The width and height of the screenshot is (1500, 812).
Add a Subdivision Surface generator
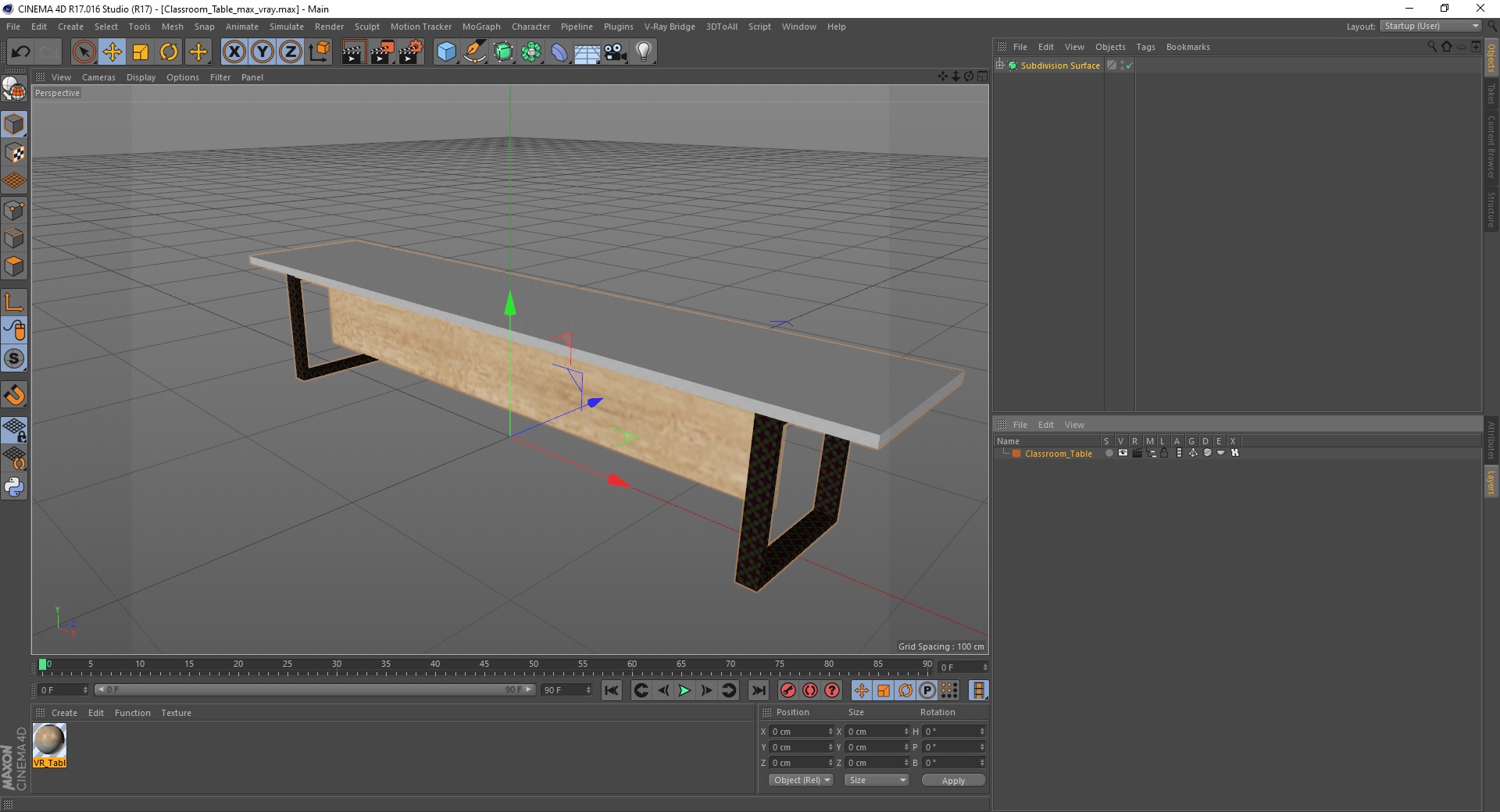pos(503,52)
